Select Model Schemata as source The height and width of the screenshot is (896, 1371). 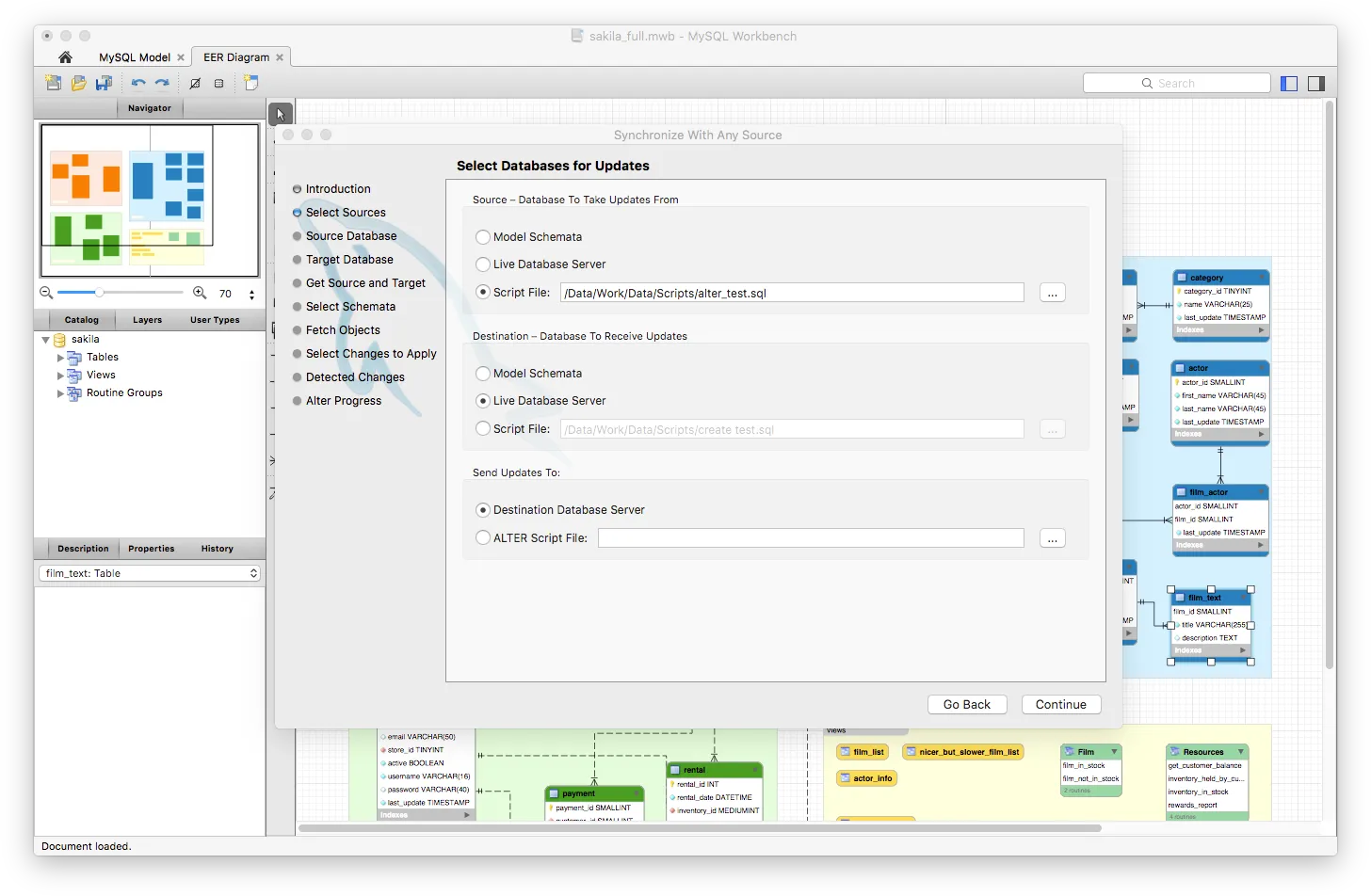click(x=483, y=237)
